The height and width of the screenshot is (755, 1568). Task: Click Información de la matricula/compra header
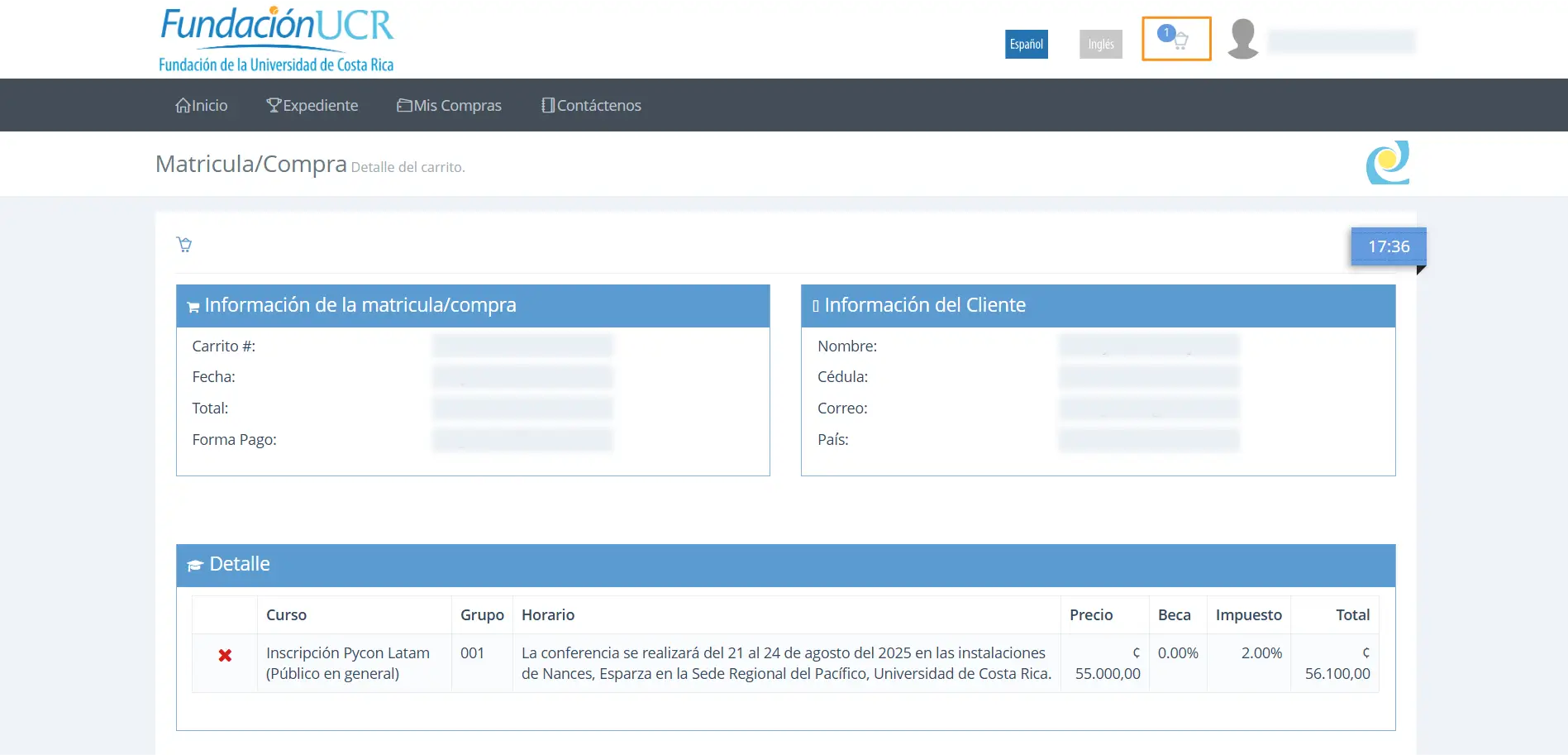tap(473, 306)
